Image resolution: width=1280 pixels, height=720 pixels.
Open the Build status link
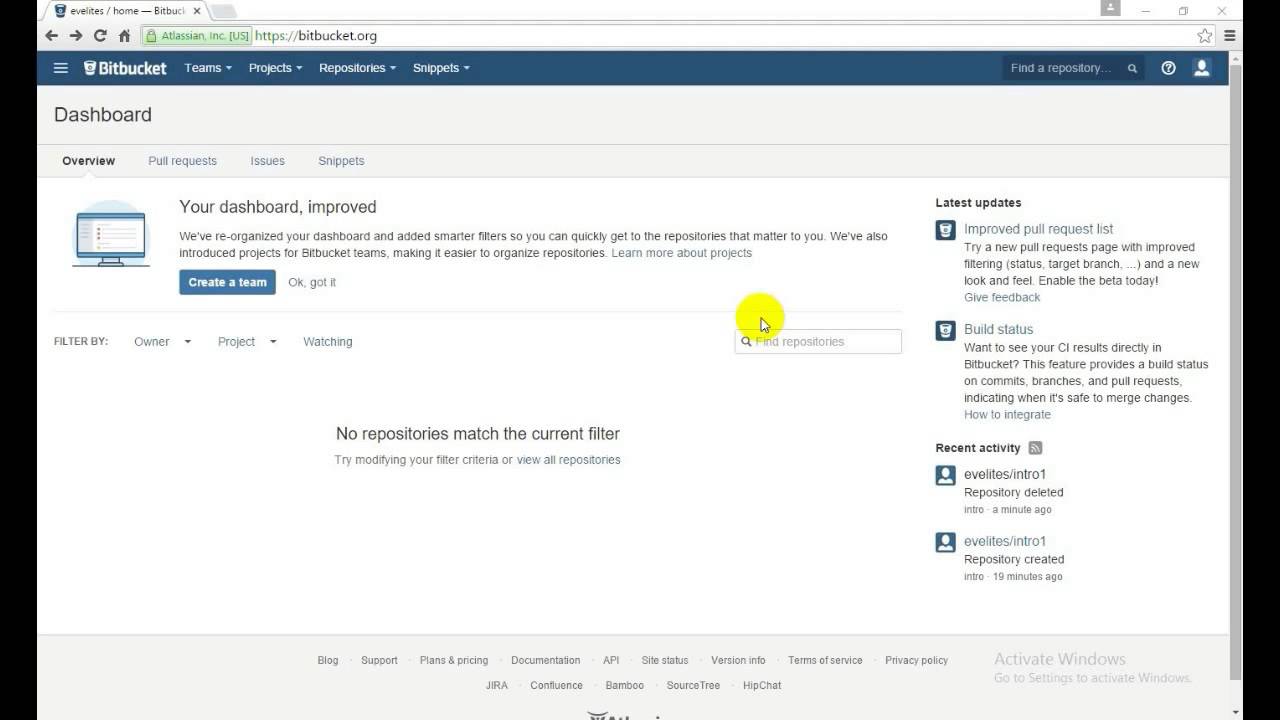coord(998,329)
